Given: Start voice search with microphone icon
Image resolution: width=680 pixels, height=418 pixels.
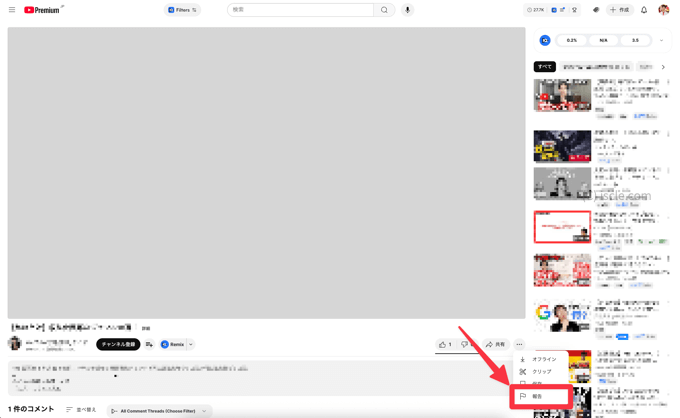Looking at the screenshot, I should [407, 10].
